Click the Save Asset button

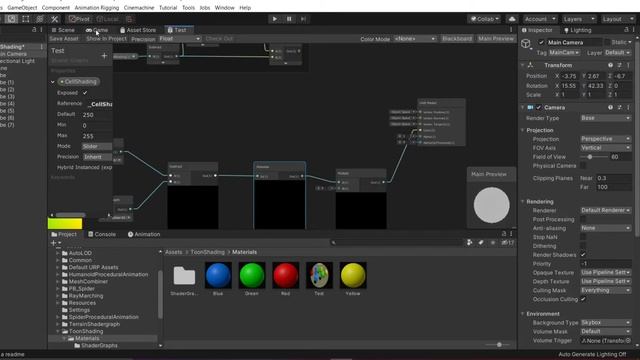(x=64, y=39)
